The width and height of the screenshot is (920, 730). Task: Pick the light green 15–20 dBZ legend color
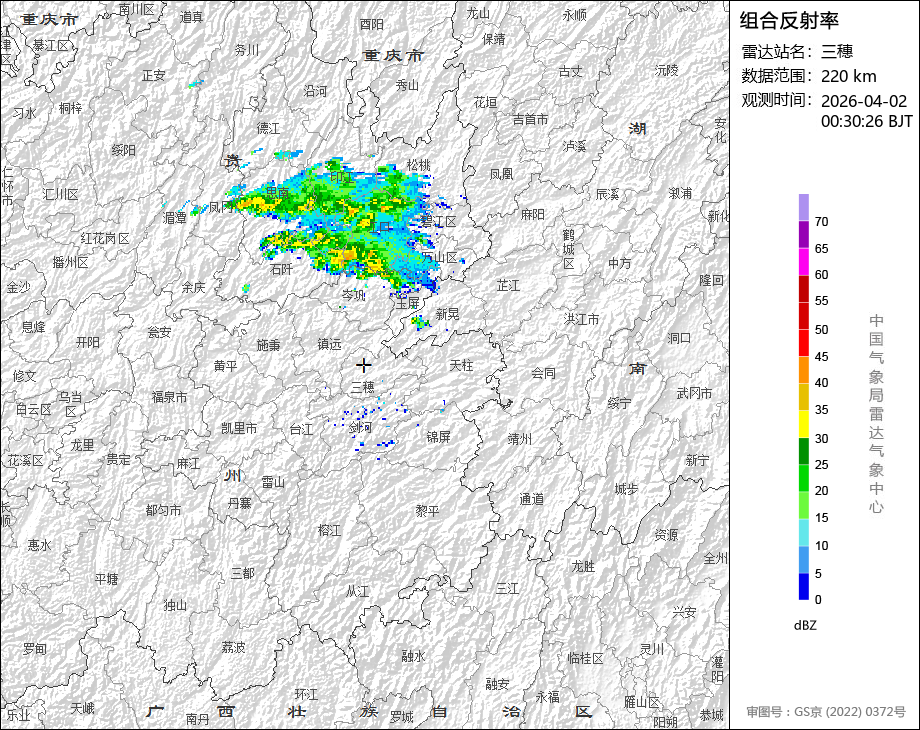pos(804,505)
